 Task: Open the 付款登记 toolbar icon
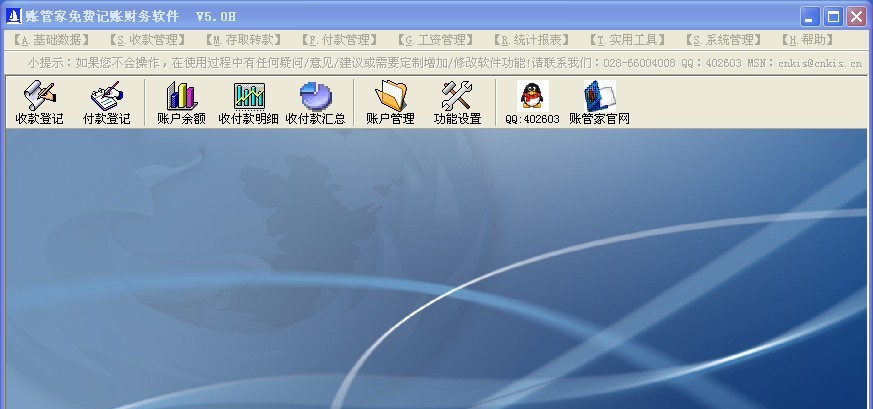[x=106, y=102]
